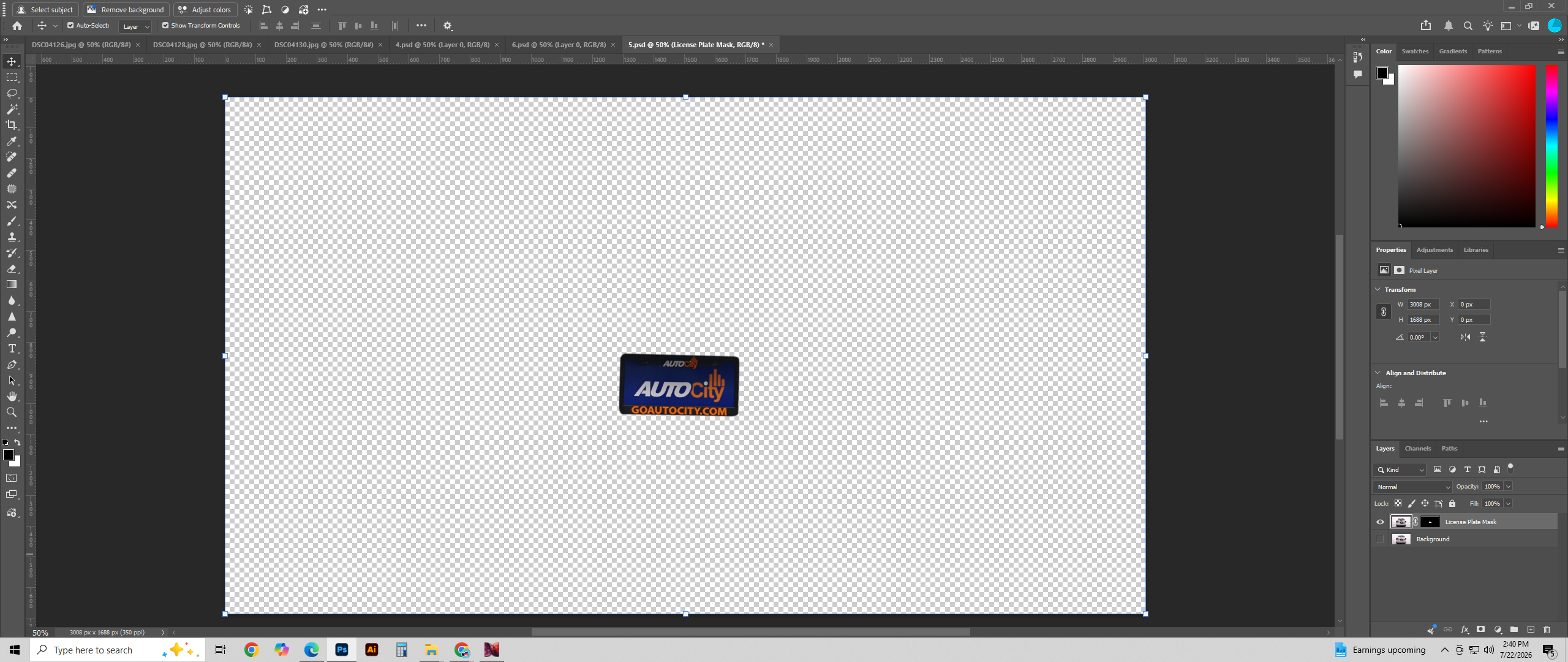The height and width of the screenshot is (662, 1568).
Task: Pick the Magic Wand tool
Action: (12, 109)
